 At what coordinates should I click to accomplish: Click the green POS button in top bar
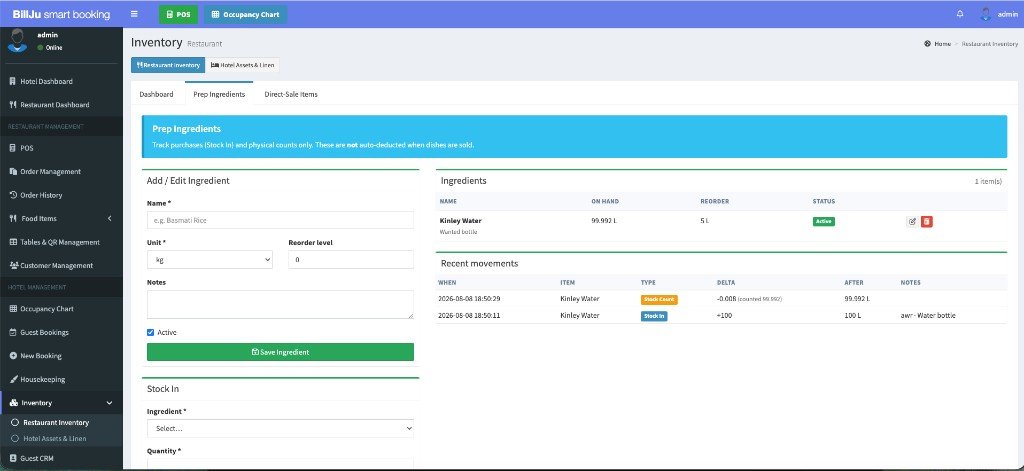(x=178, y=14)
